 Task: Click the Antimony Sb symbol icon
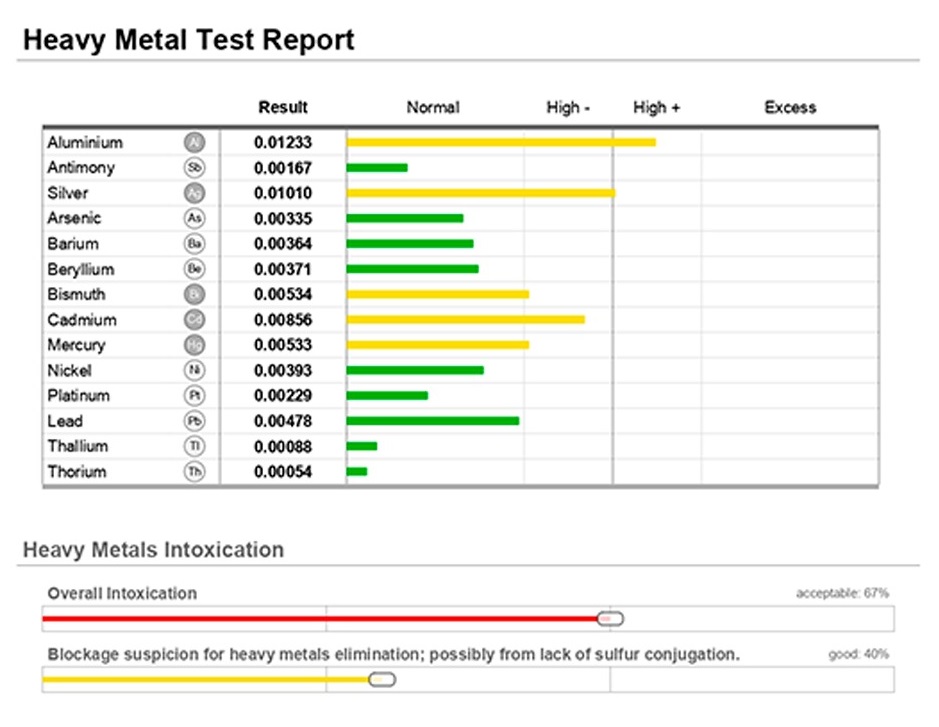tap(194, 168)
